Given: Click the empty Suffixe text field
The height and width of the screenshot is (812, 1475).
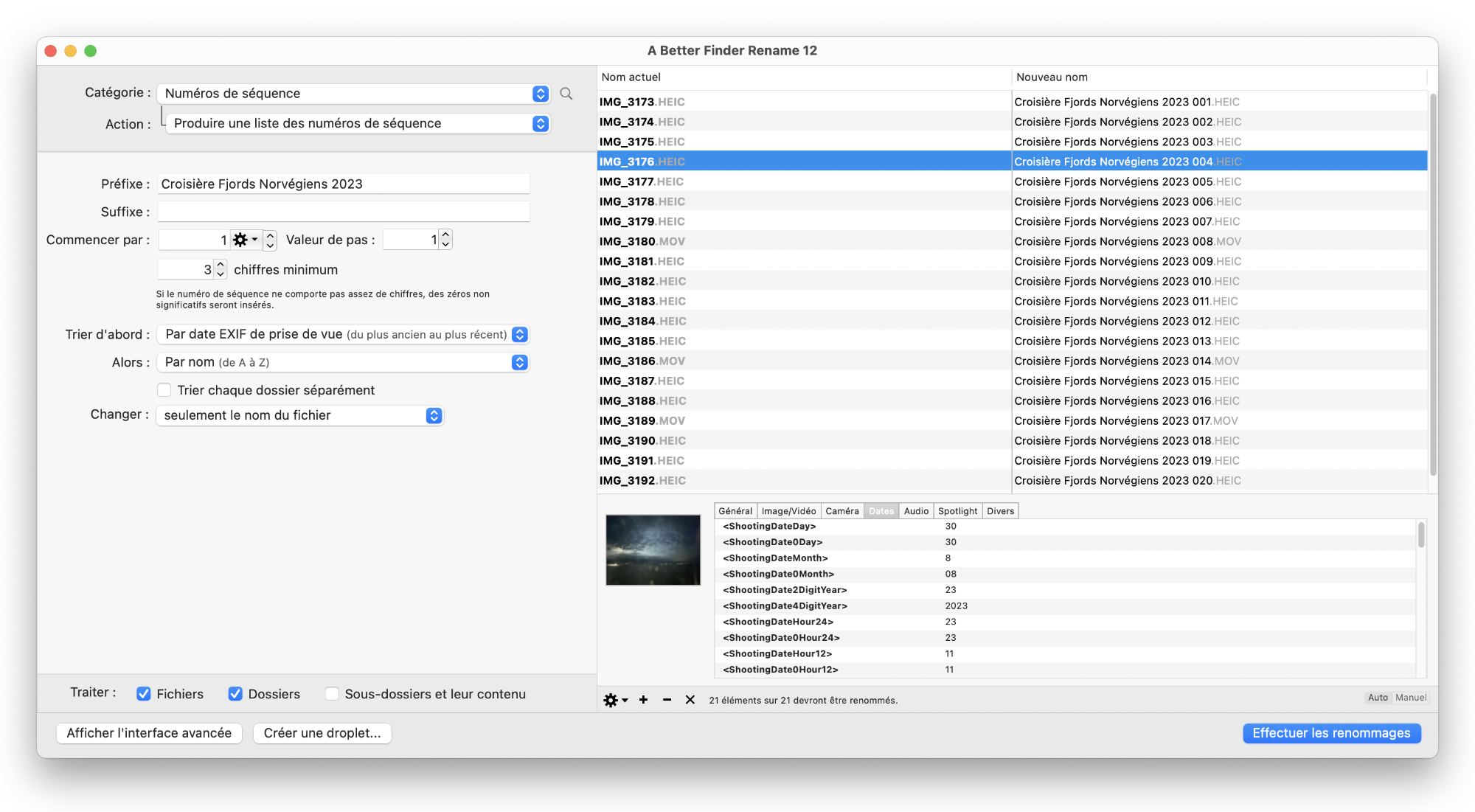Looking at the screenshot, I should [343, 212].
